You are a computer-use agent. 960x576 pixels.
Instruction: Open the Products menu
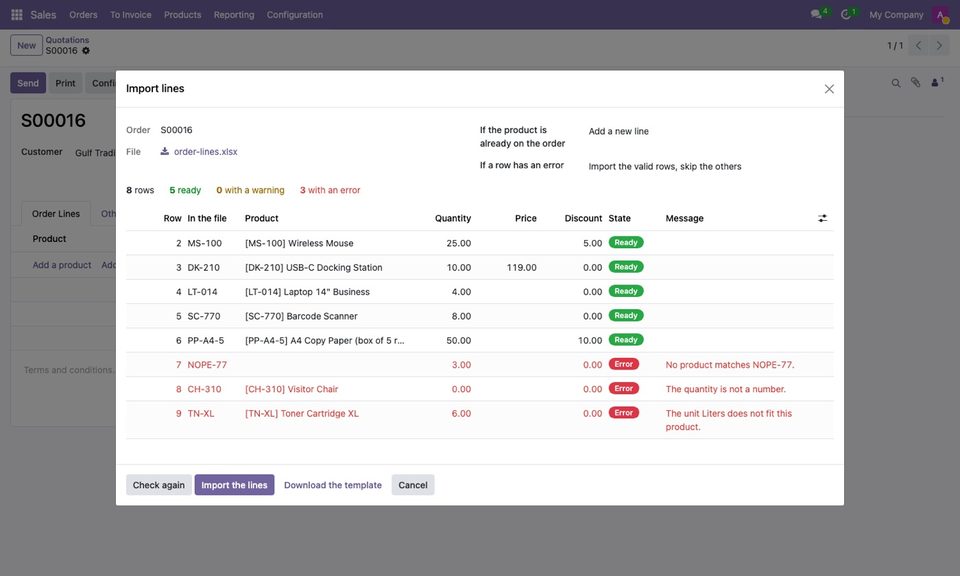[182, 15]
